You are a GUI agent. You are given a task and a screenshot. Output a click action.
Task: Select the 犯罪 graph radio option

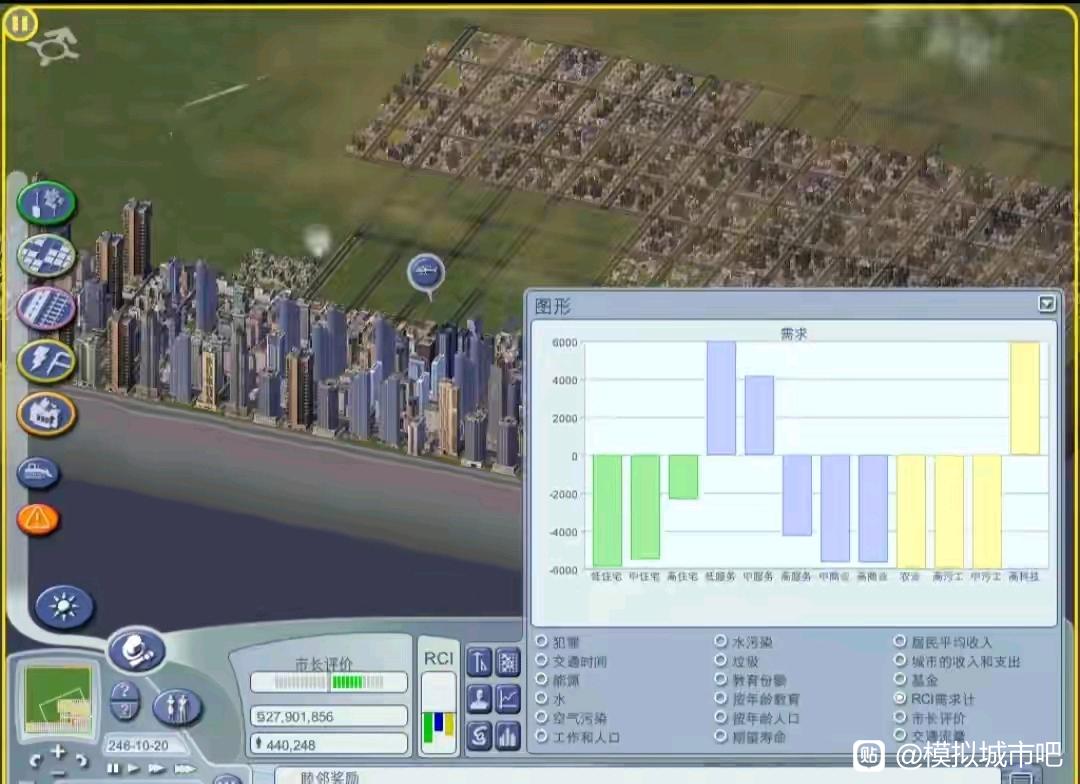[542, 642]
